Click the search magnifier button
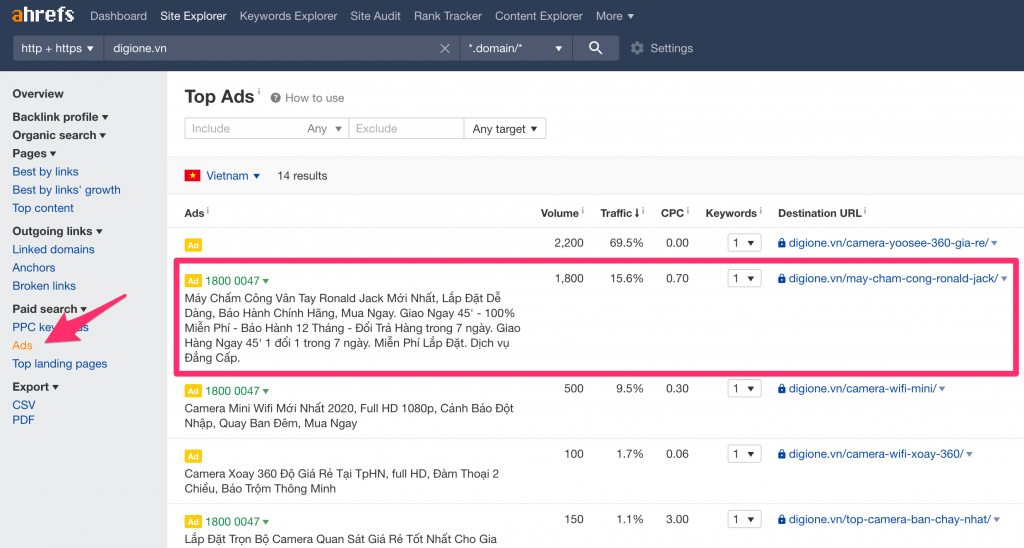This screenshot has width=1024, height=548. tap(596, 48)
